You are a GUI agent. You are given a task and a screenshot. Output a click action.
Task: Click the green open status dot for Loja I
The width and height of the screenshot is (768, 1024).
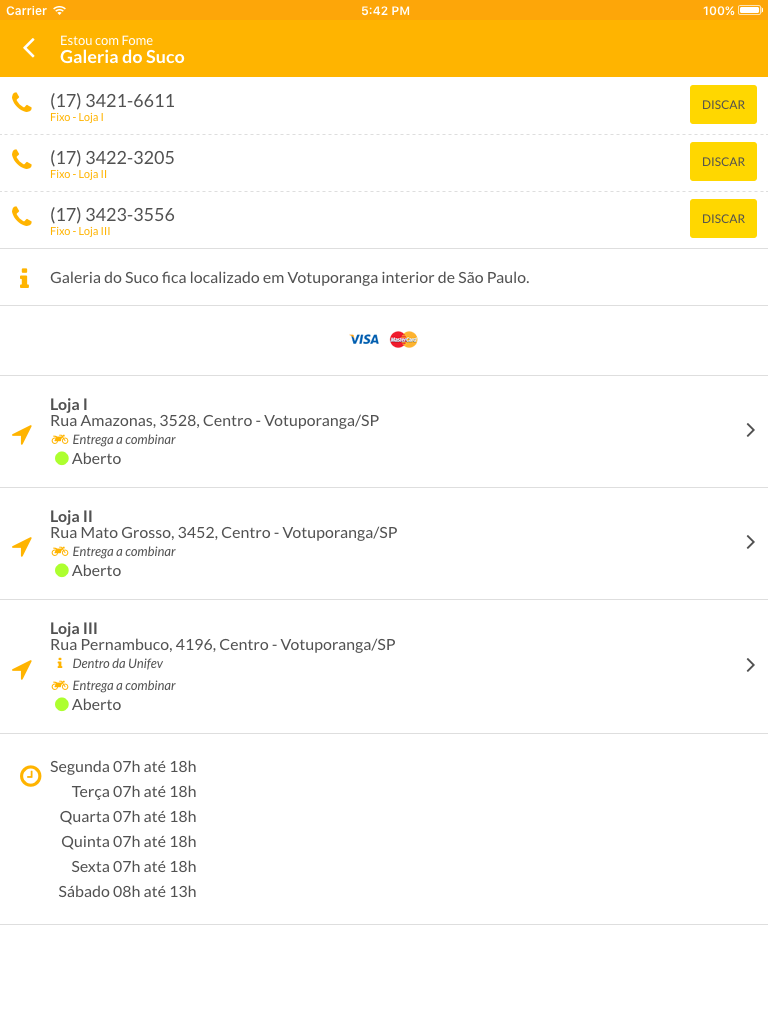(62, 458)
